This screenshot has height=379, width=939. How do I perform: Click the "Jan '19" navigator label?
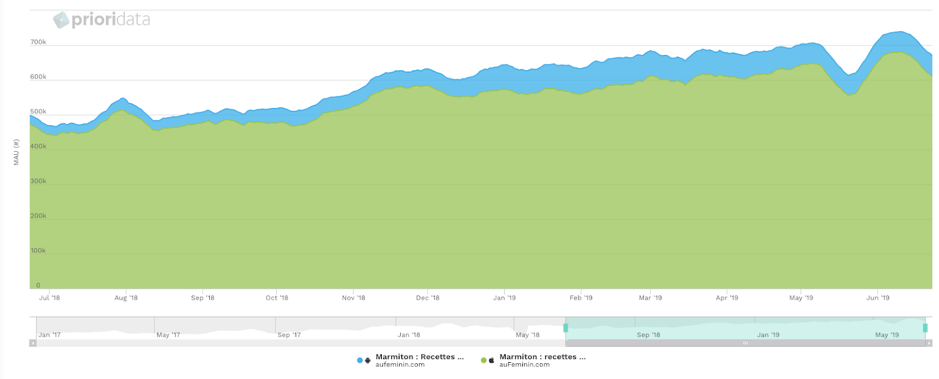pos(768,335)
